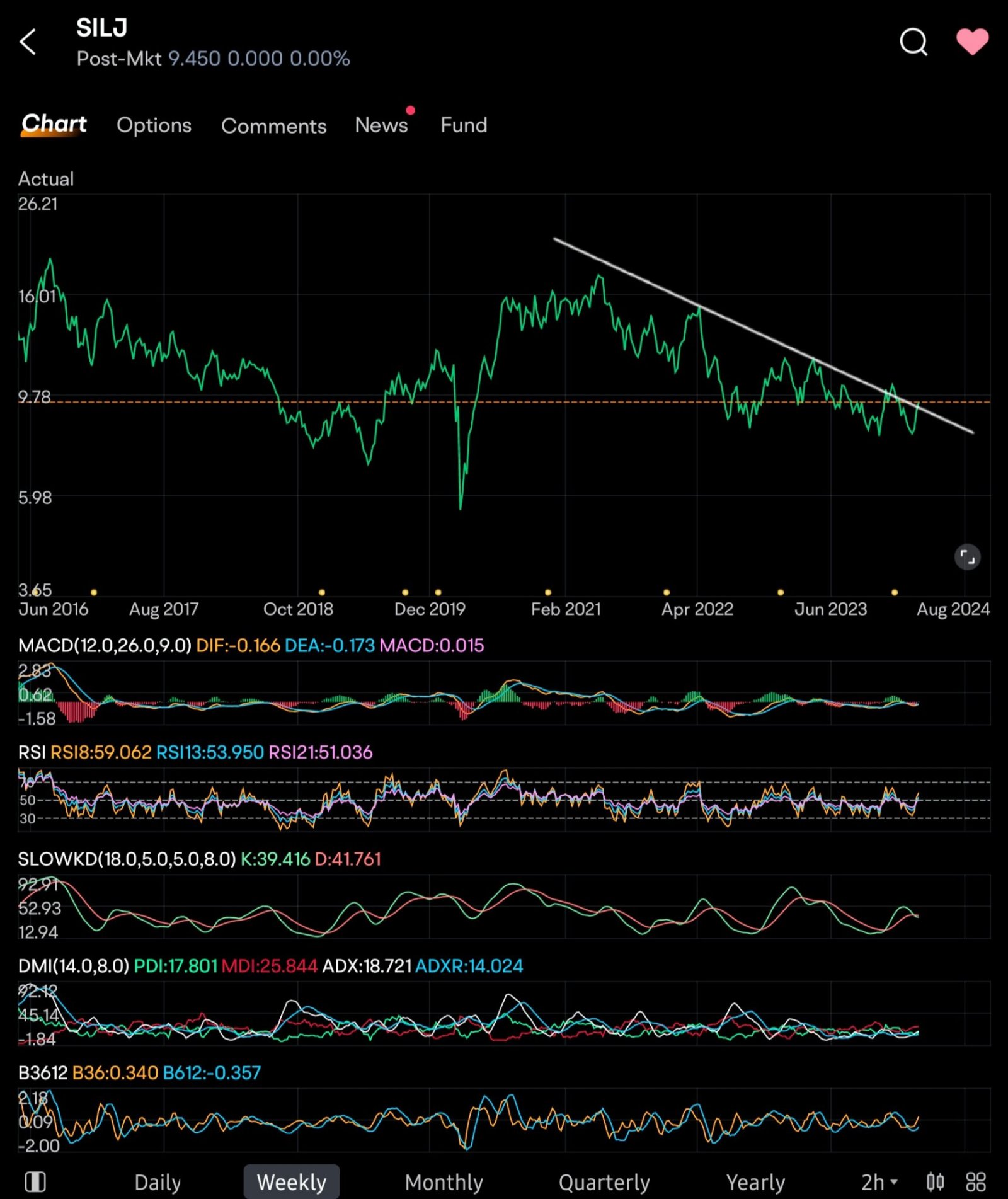Tap the ADXR:14.024 value
This screenshot has width=1008, height=1199.
[x=469, y=966]
